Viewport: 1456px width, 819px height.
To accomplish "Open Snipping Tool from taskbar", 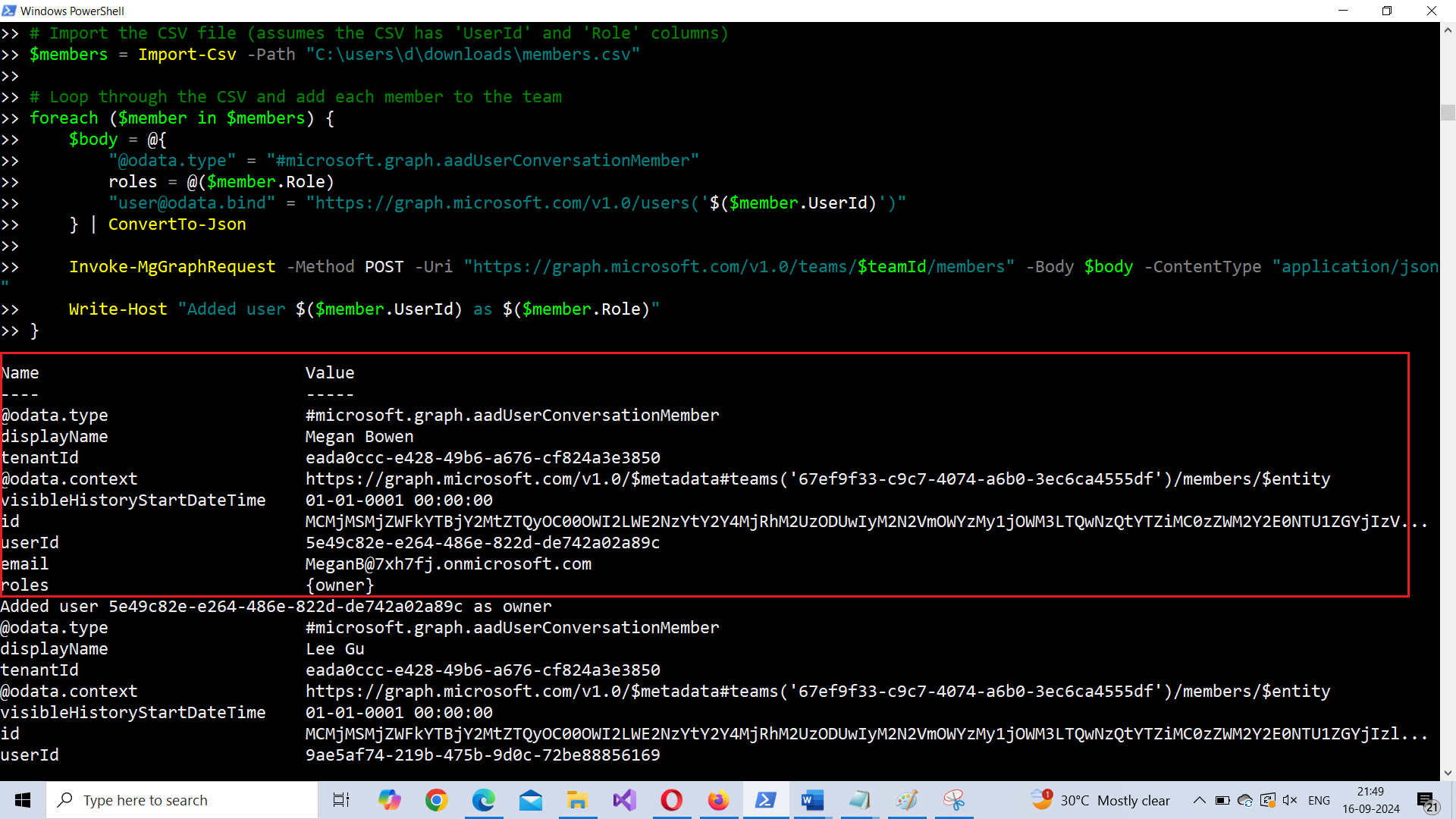I will [954, 800].
